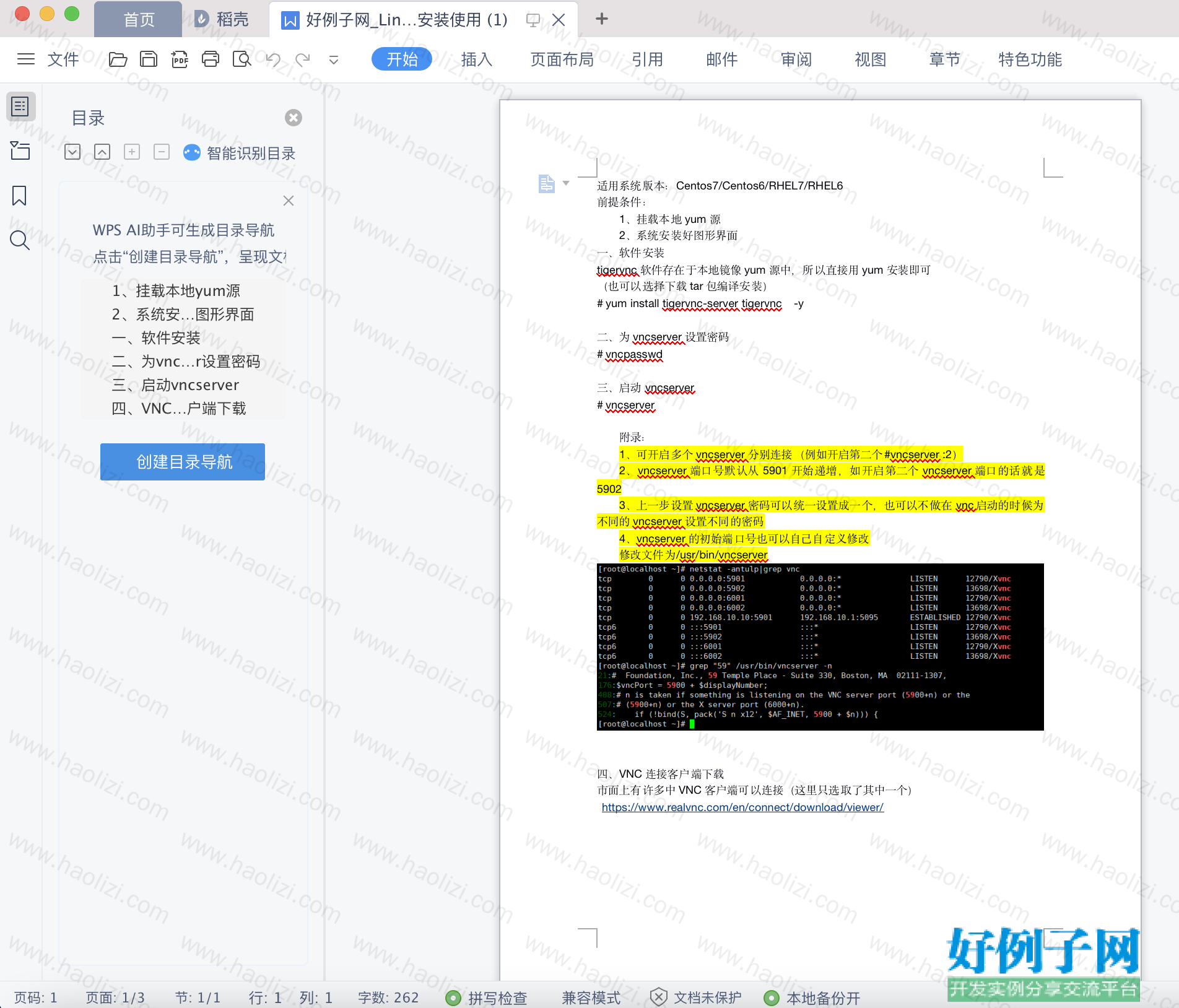Viewport: 1179px width, 1008px height.
Task: Dismiss the WPS AI hint card
Action: coord(289,201)
